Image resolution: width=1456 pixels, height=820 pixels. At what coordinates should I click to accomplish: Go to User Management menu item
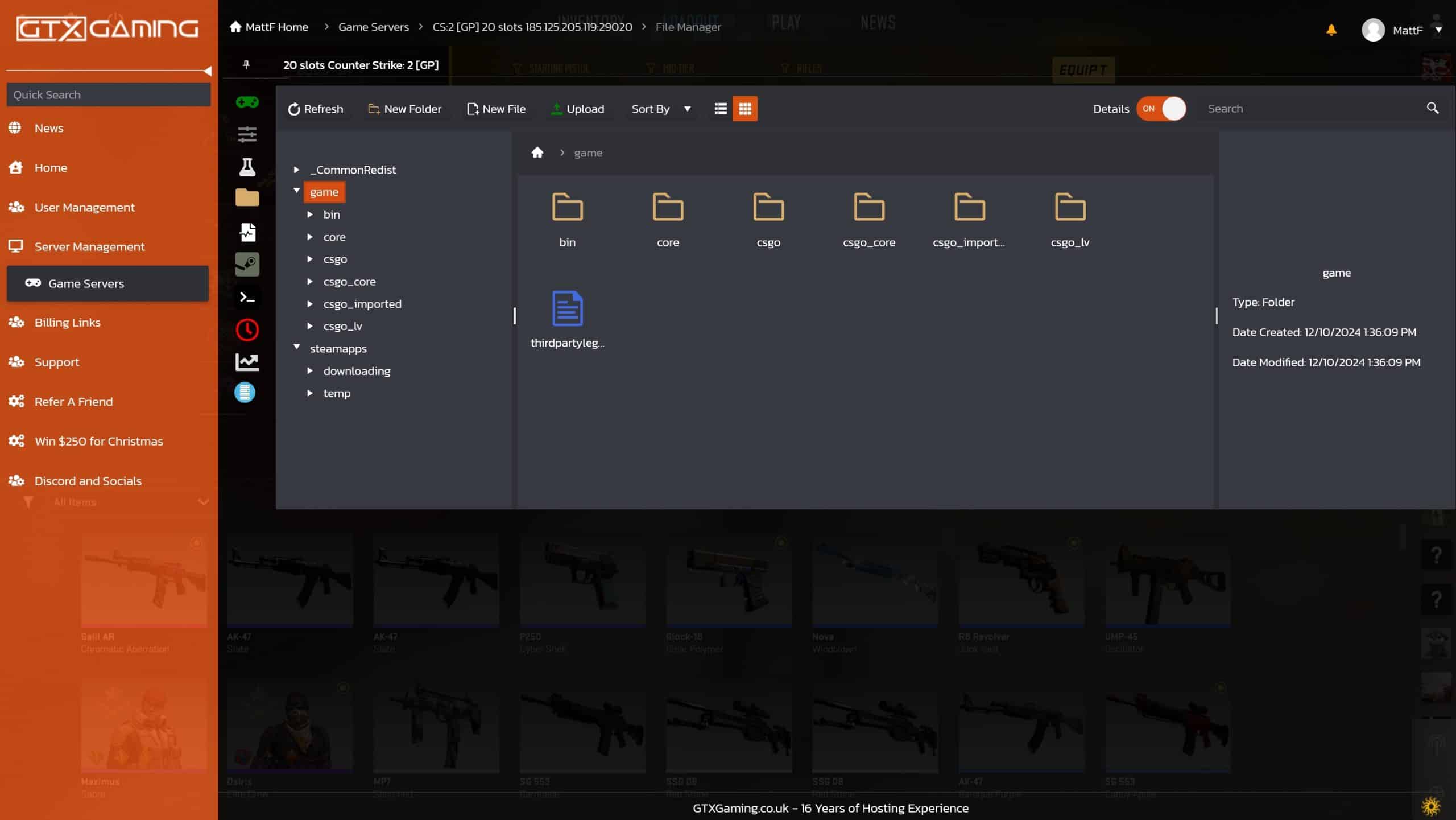[x=84, y=208]
